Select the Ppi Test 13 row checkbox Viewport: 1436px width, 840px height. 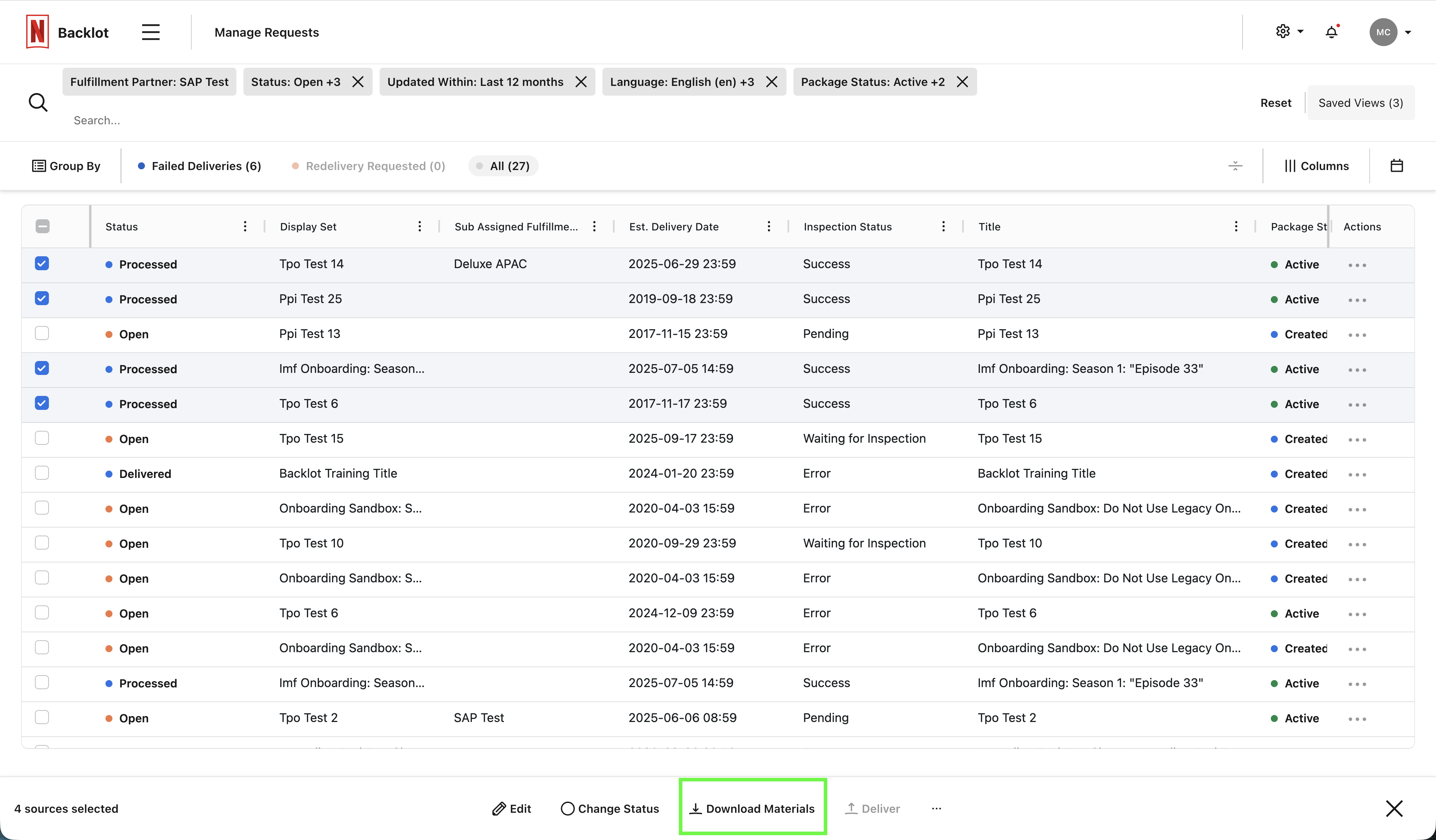pos(42,333)
